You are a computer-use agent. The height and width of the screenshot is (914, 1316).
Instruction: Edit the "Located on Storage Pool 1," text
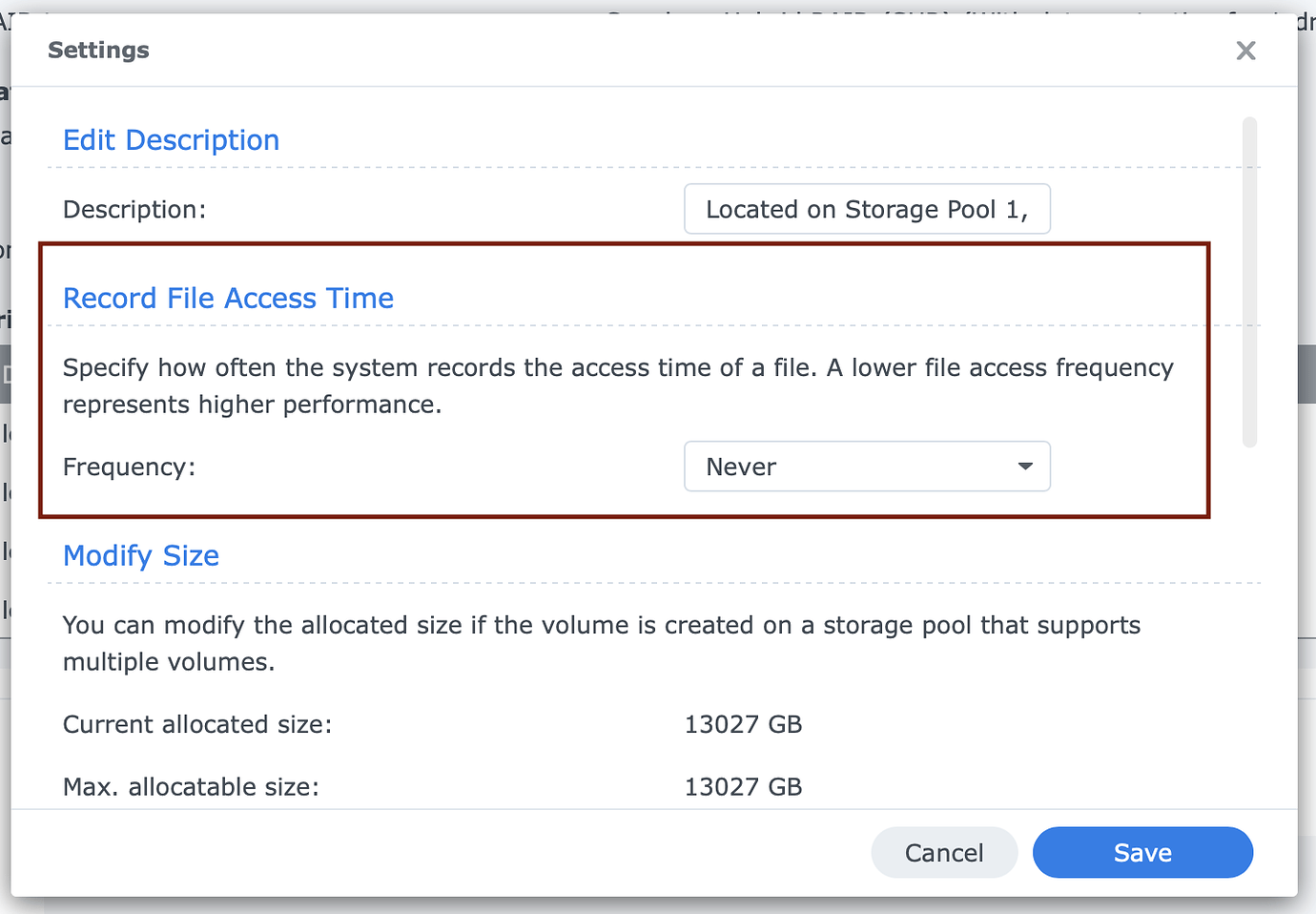866,209
